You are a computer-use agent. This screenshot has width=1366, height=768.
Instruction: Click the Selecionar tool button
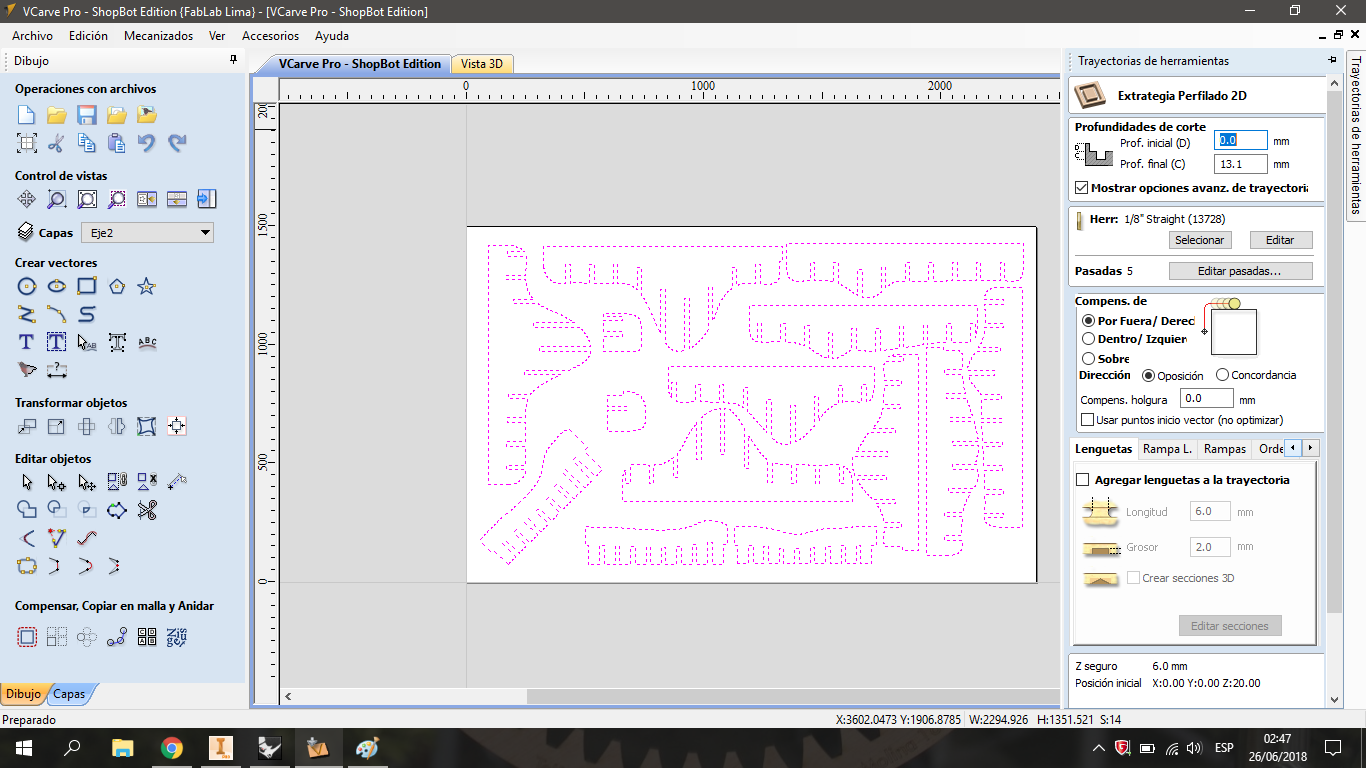(1199, 240)
